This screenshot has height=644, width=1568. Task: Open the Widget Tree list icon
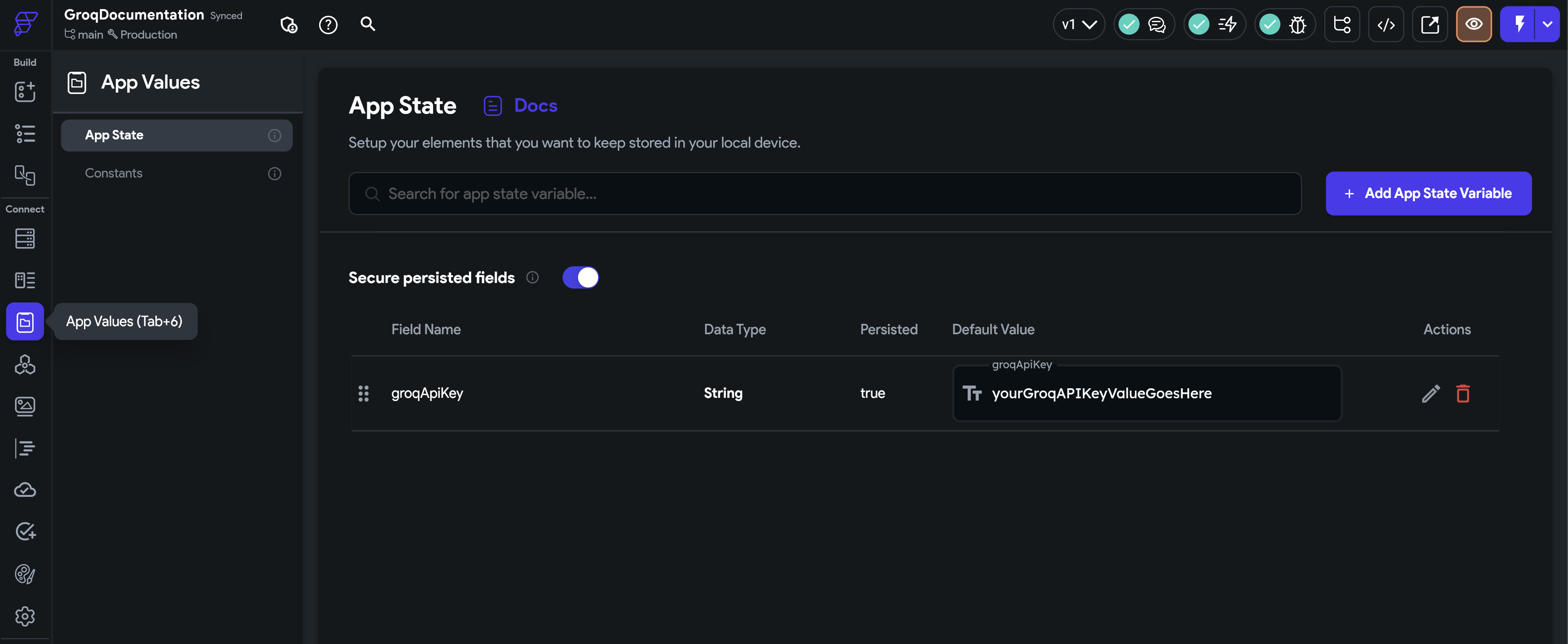click(25, 134)
